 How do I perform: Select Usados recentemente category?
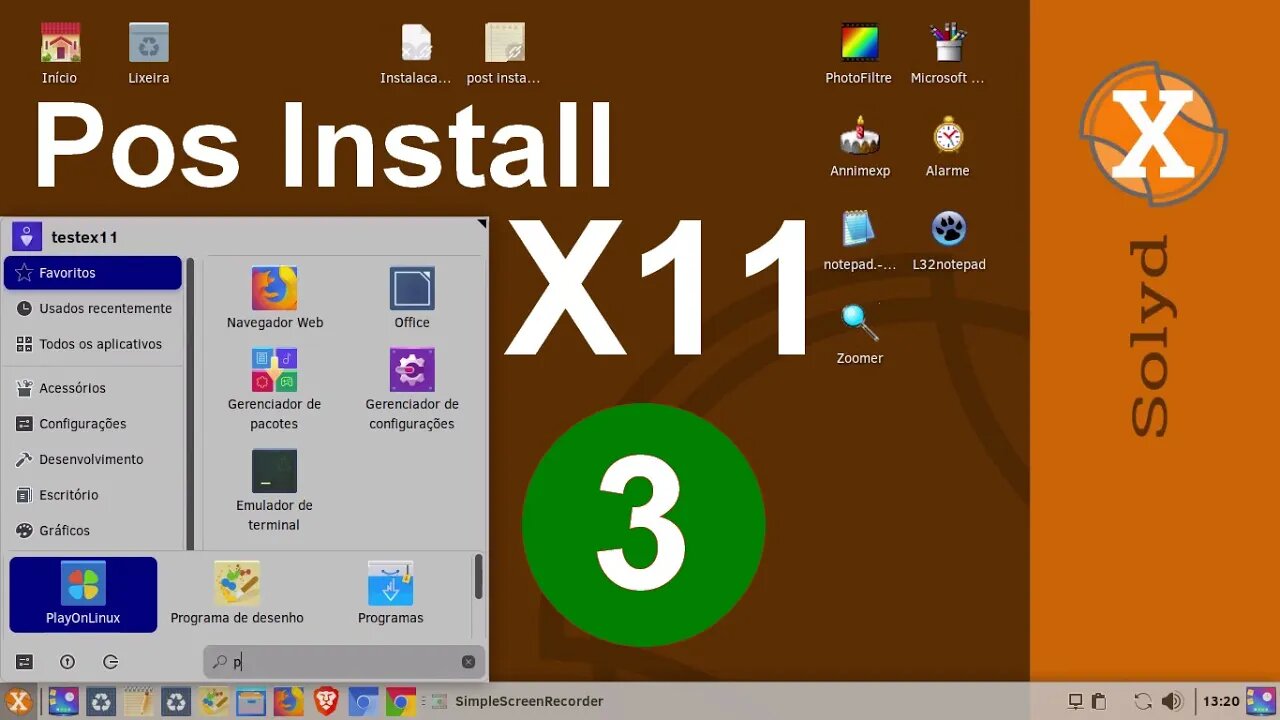93,308
